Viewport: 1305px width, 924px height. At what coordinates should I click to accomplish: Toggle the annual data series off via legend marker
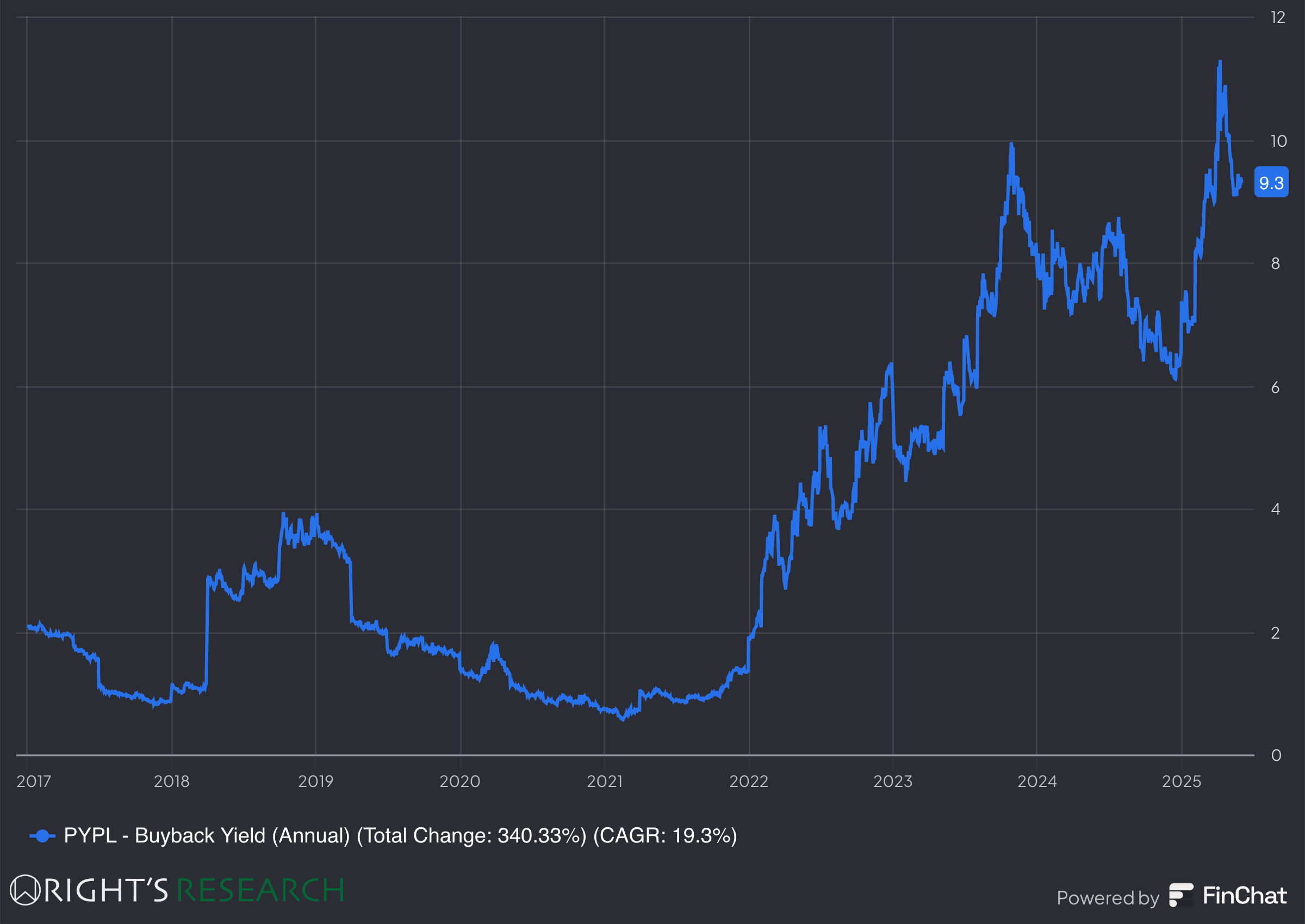tap(41, 835)
